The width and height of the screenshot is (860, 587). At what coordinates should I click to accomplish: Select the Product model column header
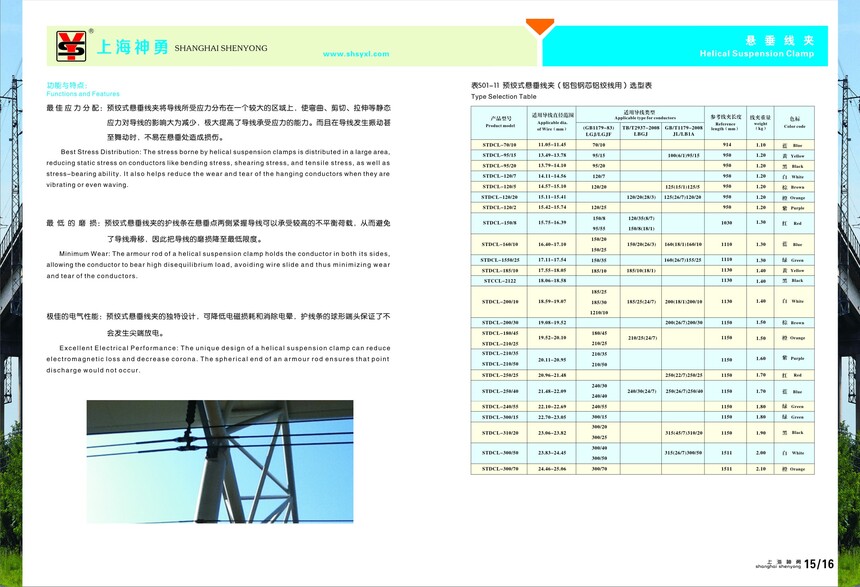pyautogui.click(x=500, y=123)
